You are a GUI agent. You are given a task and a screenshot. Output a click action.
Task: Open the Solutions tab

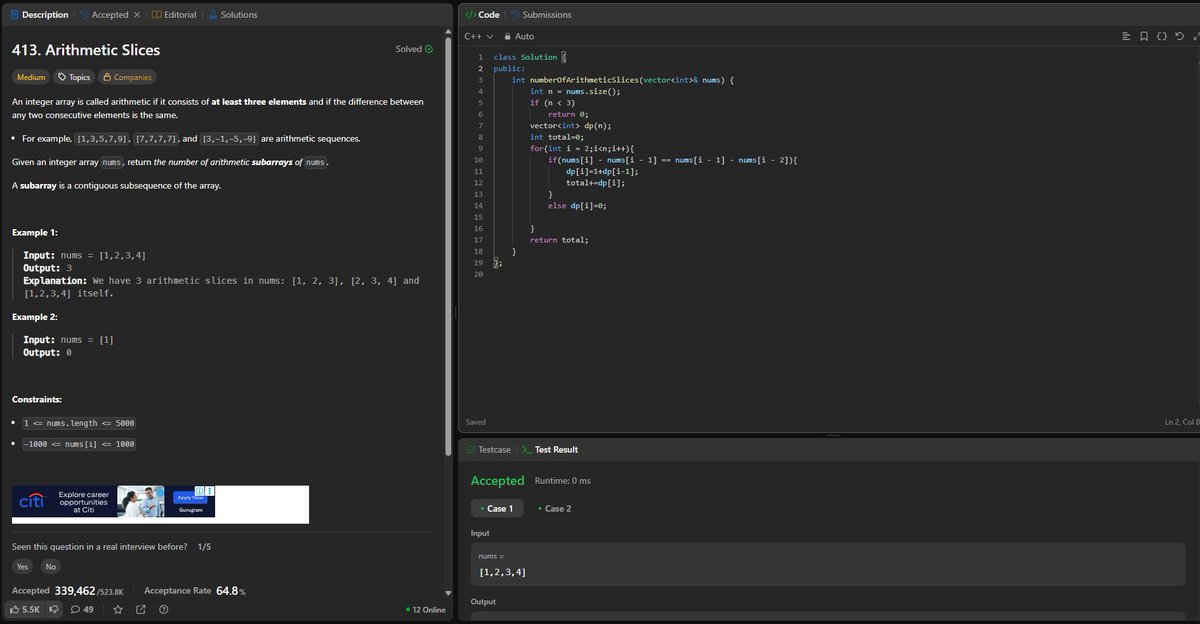(232, 14)
